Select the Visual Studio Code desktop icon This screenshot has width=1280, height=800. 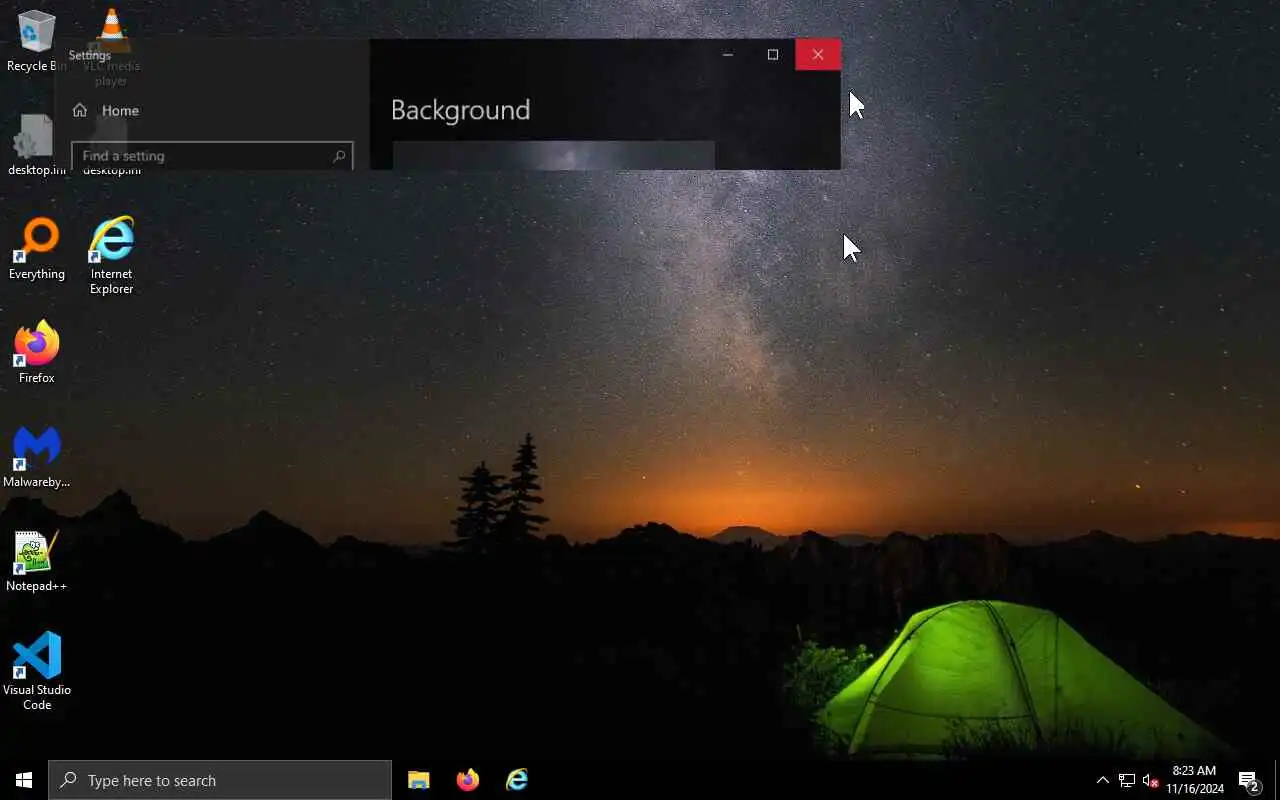(37, 670)
